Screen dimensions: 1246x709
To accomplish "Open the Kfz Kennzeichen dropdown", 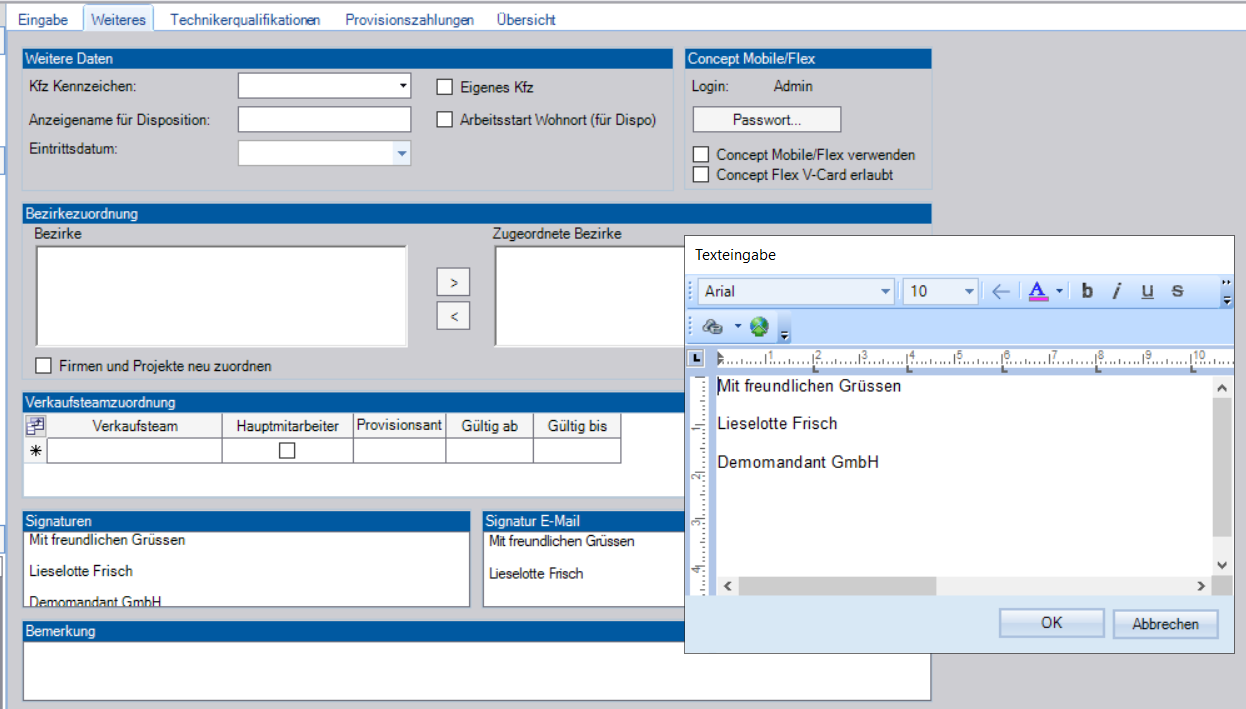I will 403,86.
